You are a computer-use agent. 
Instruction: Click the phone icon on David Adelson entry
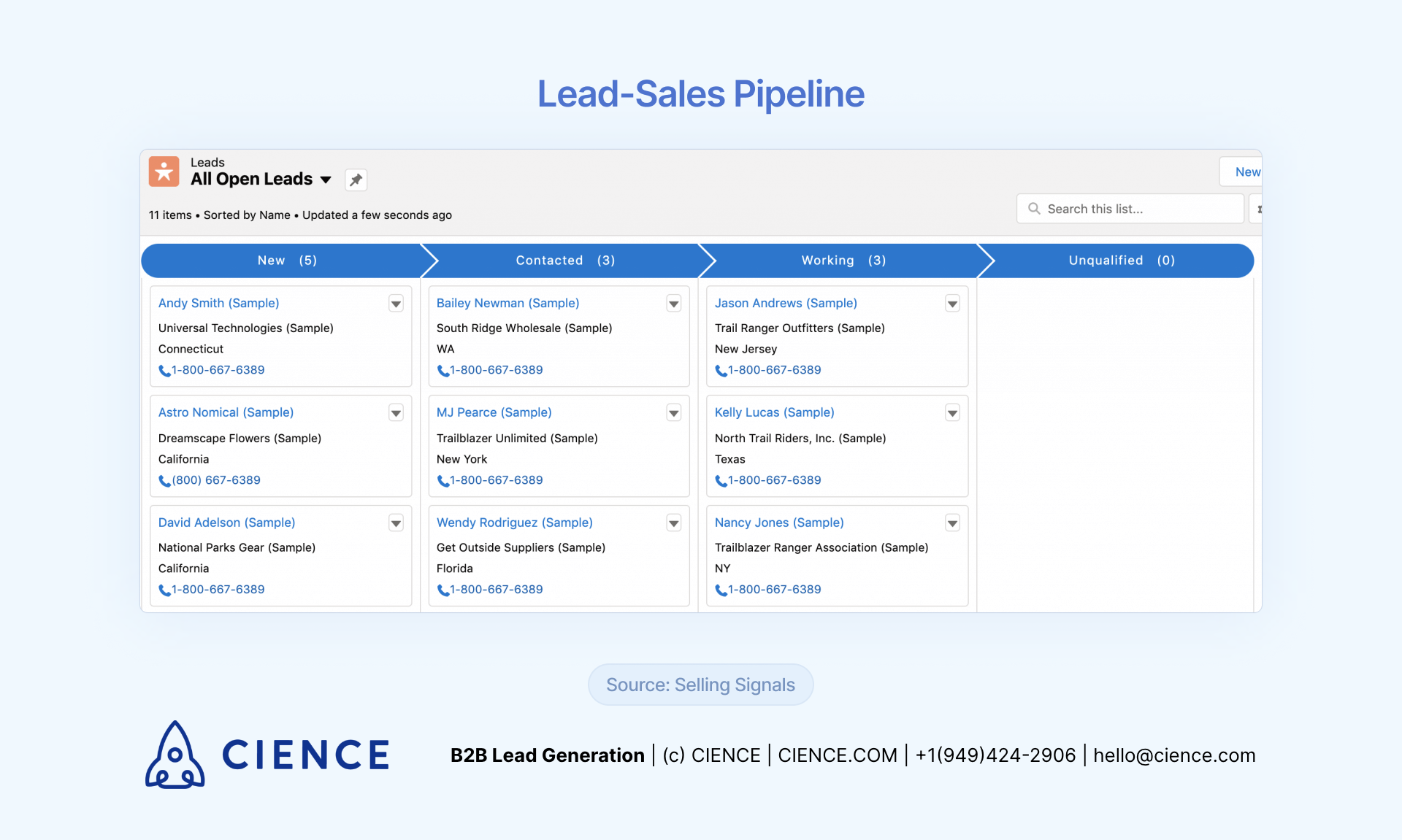pos(163,589)
